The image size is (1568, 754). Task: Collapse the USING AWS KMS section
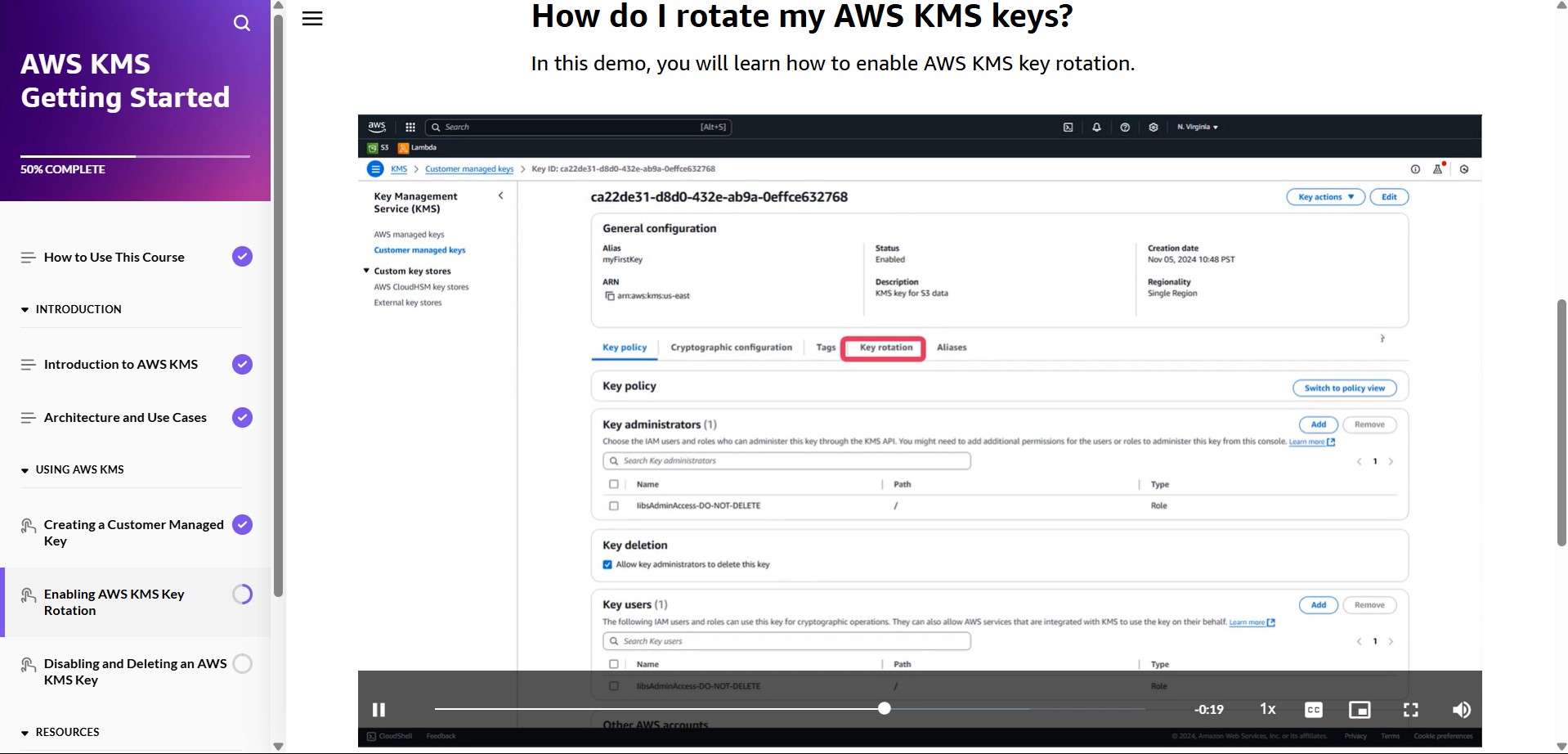pyautogui.click(x=25, y=470)
